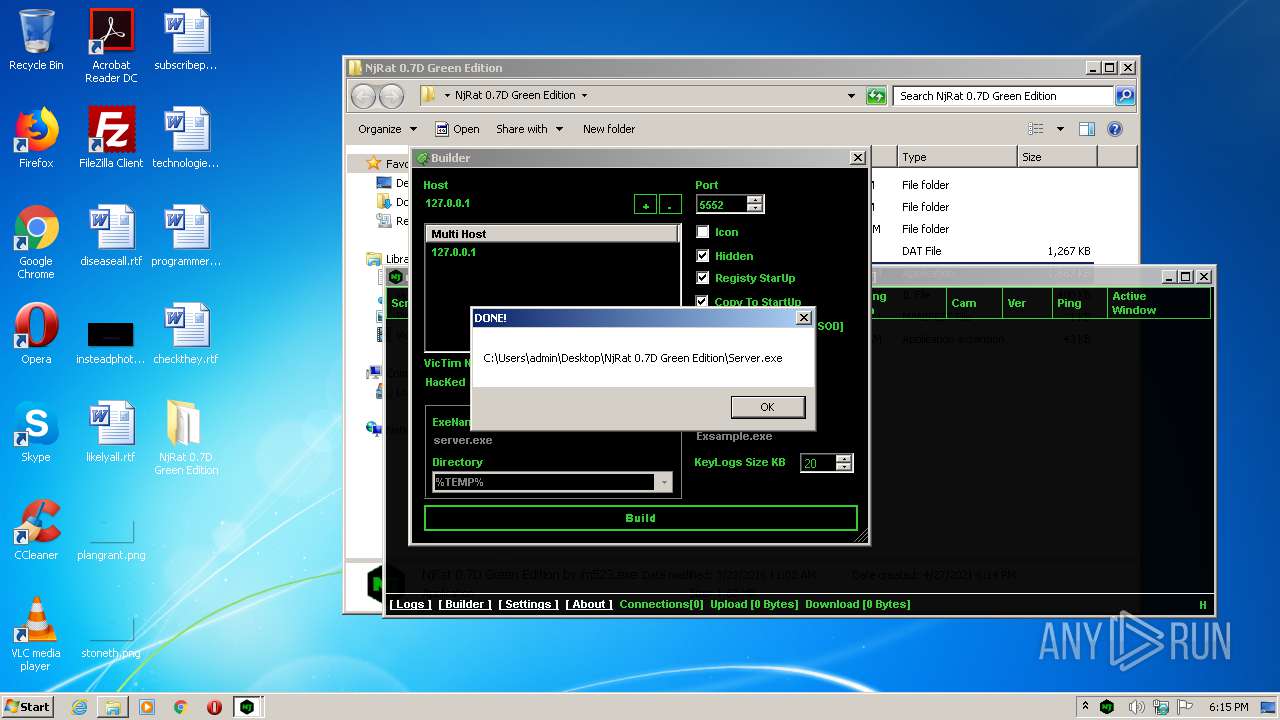Select the Skype desktop shortcut
Screen dimensions: 1280x720
point(36,432)
